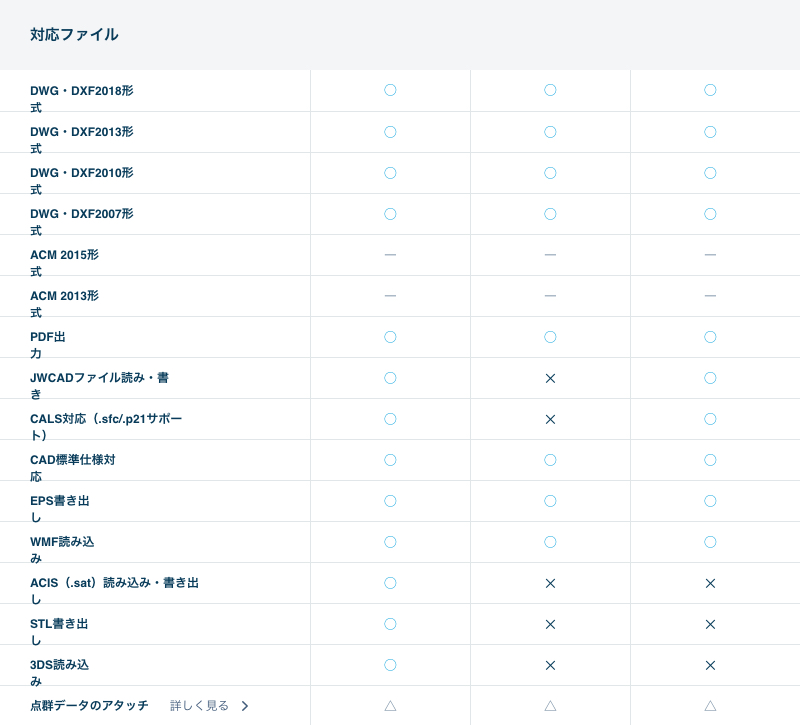Screen dimensions: 800x725
Task: Click the 点群データのアタッチ row label
Action: coord(89,706)
